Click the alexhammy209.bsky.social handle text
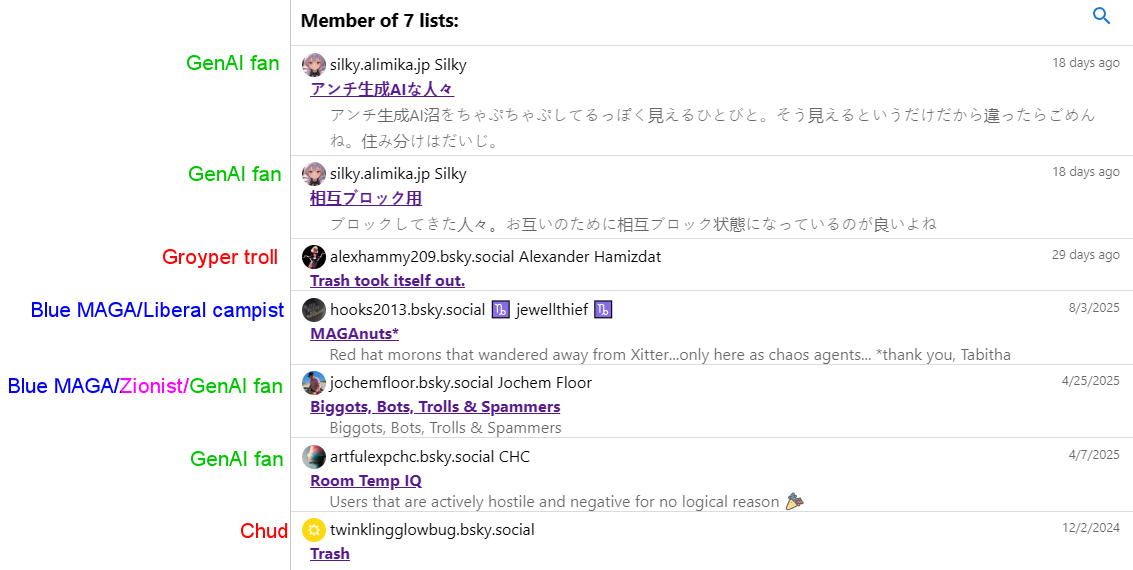Screen dimensions: 1133x570 click(x=421, y=257)
